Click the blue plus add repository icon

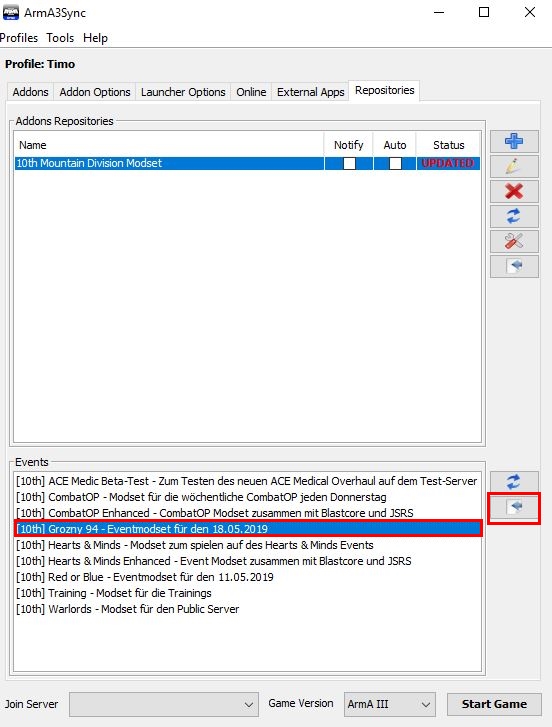[514, 141]
